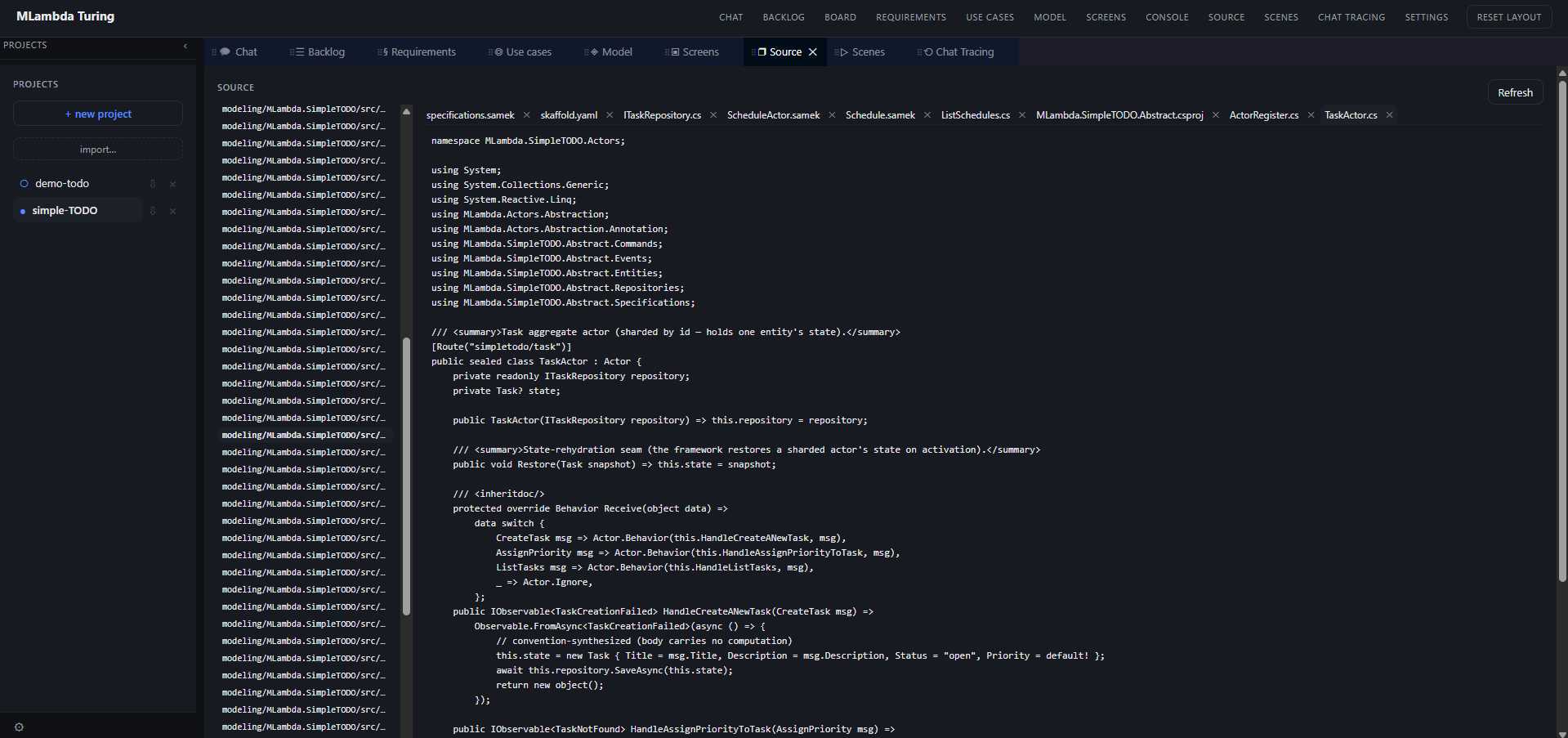Select REQUIREMENTS in the top navigation
The height and width of the screenshot is (738, 1568).
tap(911, 17)
